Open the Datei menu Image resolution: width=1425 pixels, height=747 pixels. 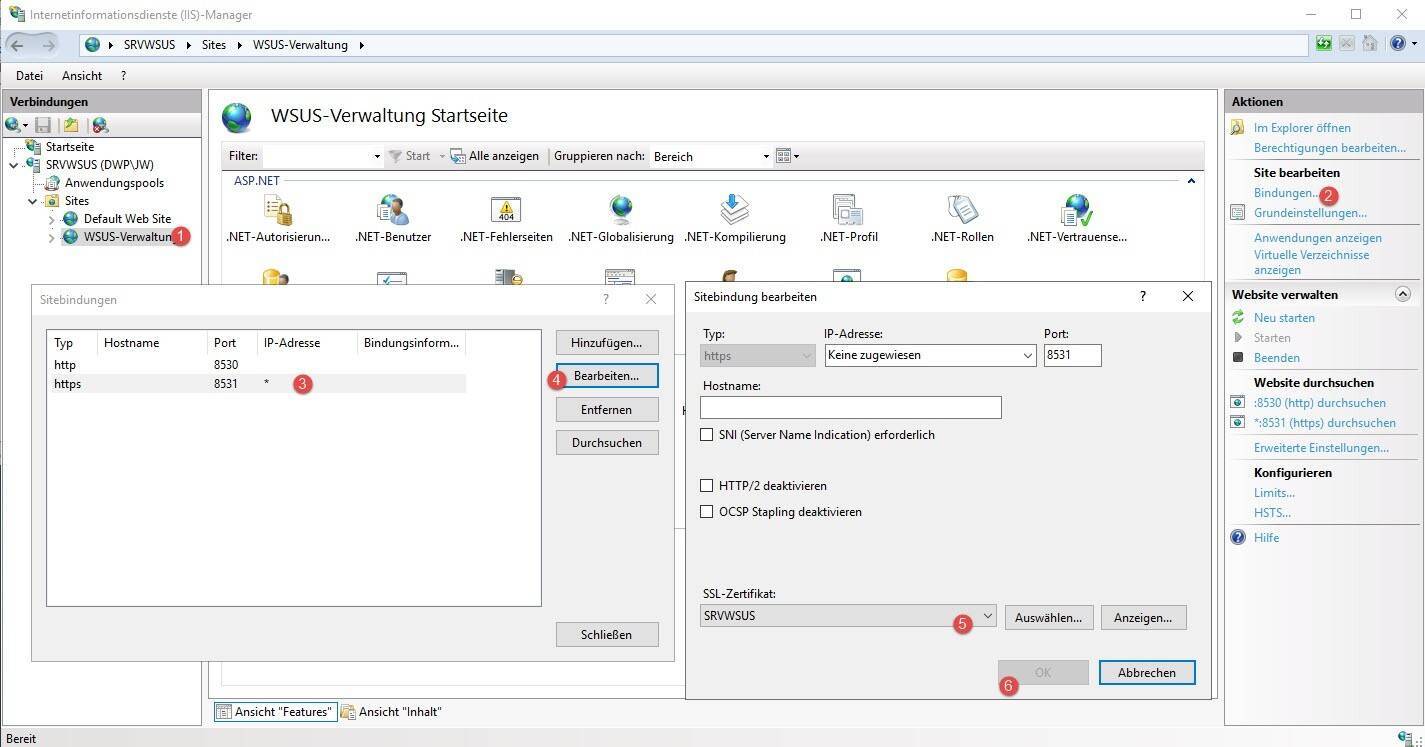[x=29, y=75]
